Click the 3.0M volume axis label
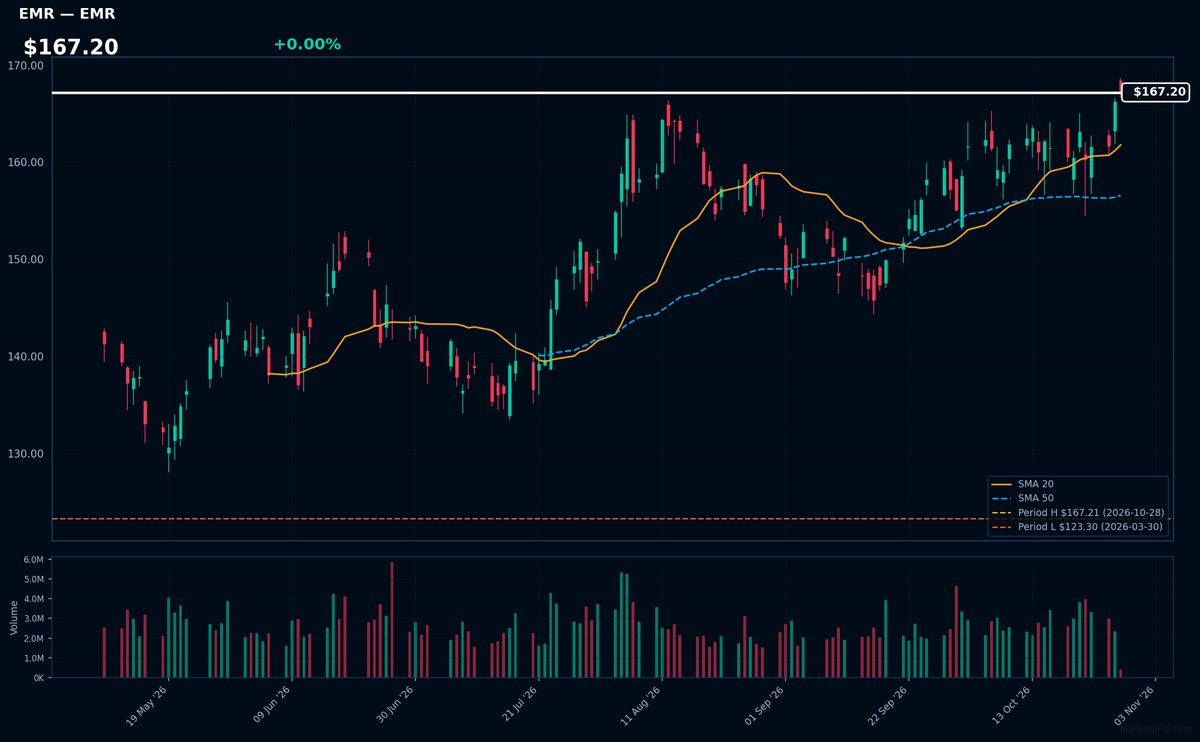The width and height of the screenshot is (1200, 742). coord(33,619)
